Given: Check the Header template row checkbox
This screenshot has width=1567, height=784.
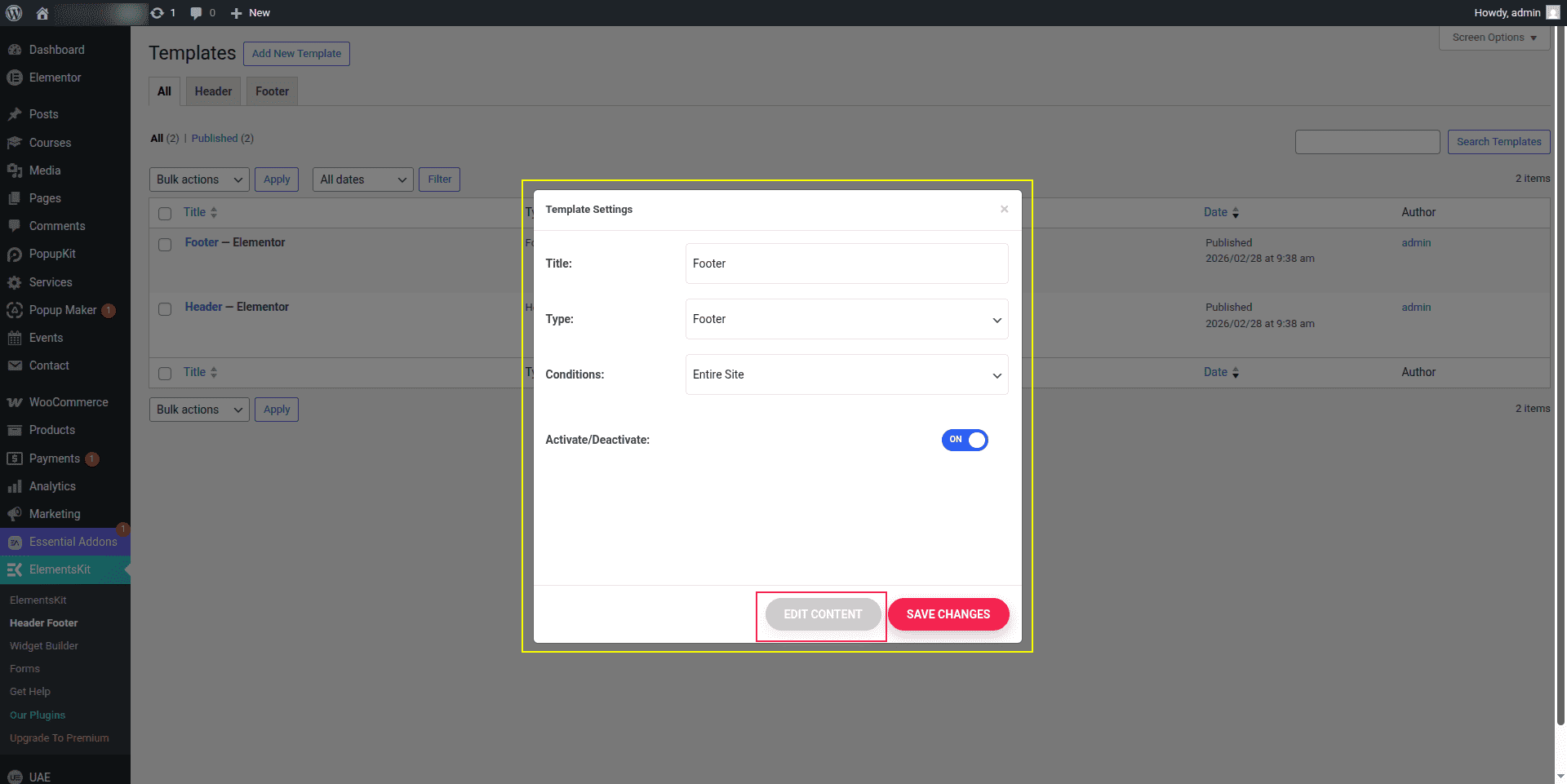Looking at the screenshot, I should [x=165, y=309].
